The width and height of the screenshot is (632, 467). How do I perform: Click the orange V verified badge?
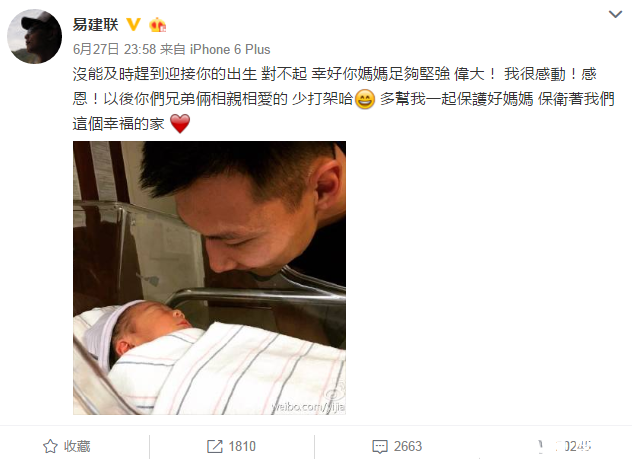tap(133, 25)
